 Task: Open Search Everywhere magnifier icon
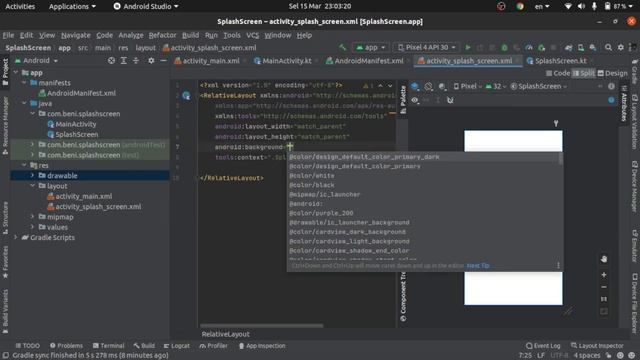click(x=608, y=47)
